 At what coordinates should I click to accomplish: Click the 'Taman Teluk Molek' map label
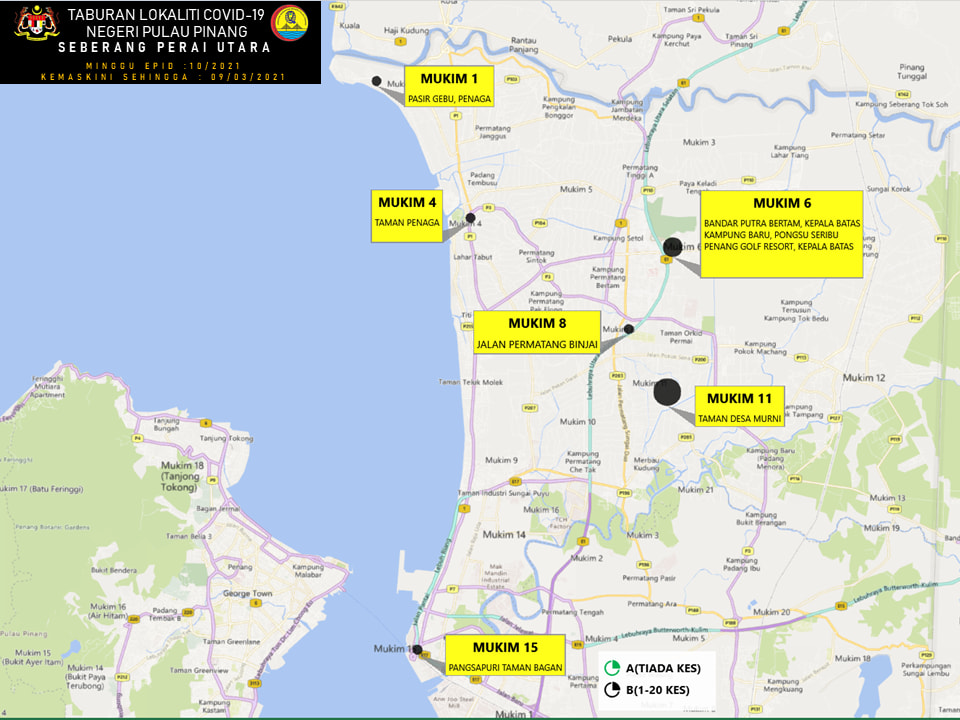pos(470,382)
